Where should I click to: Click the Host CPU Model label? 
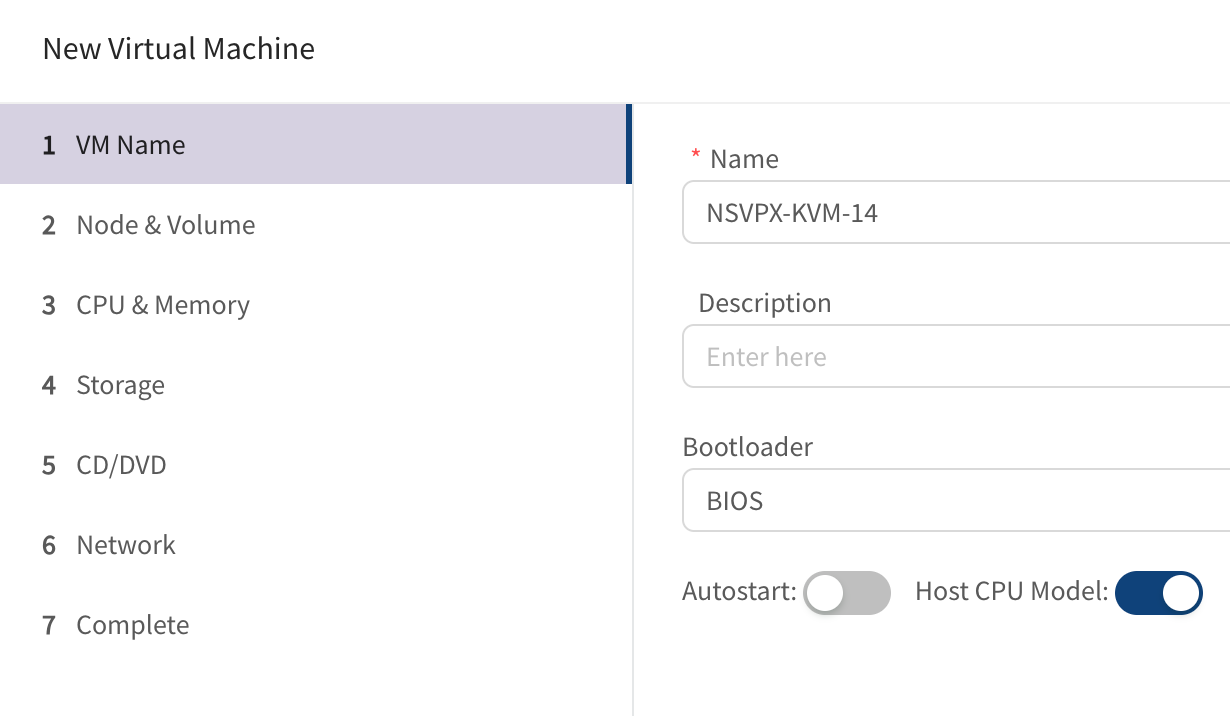coord(1012,592)
